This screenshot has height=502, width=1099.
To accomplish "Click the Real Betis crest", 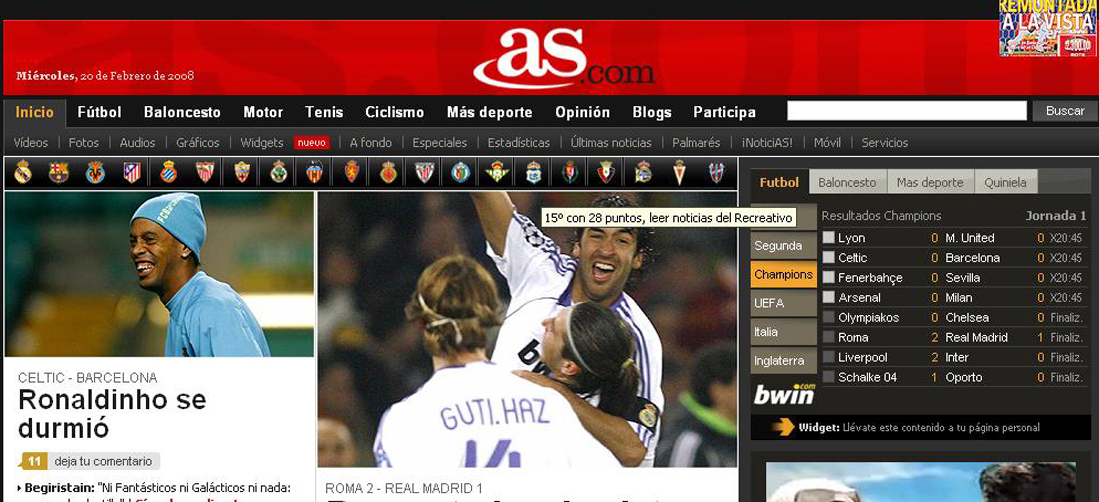I will (496, 172).
